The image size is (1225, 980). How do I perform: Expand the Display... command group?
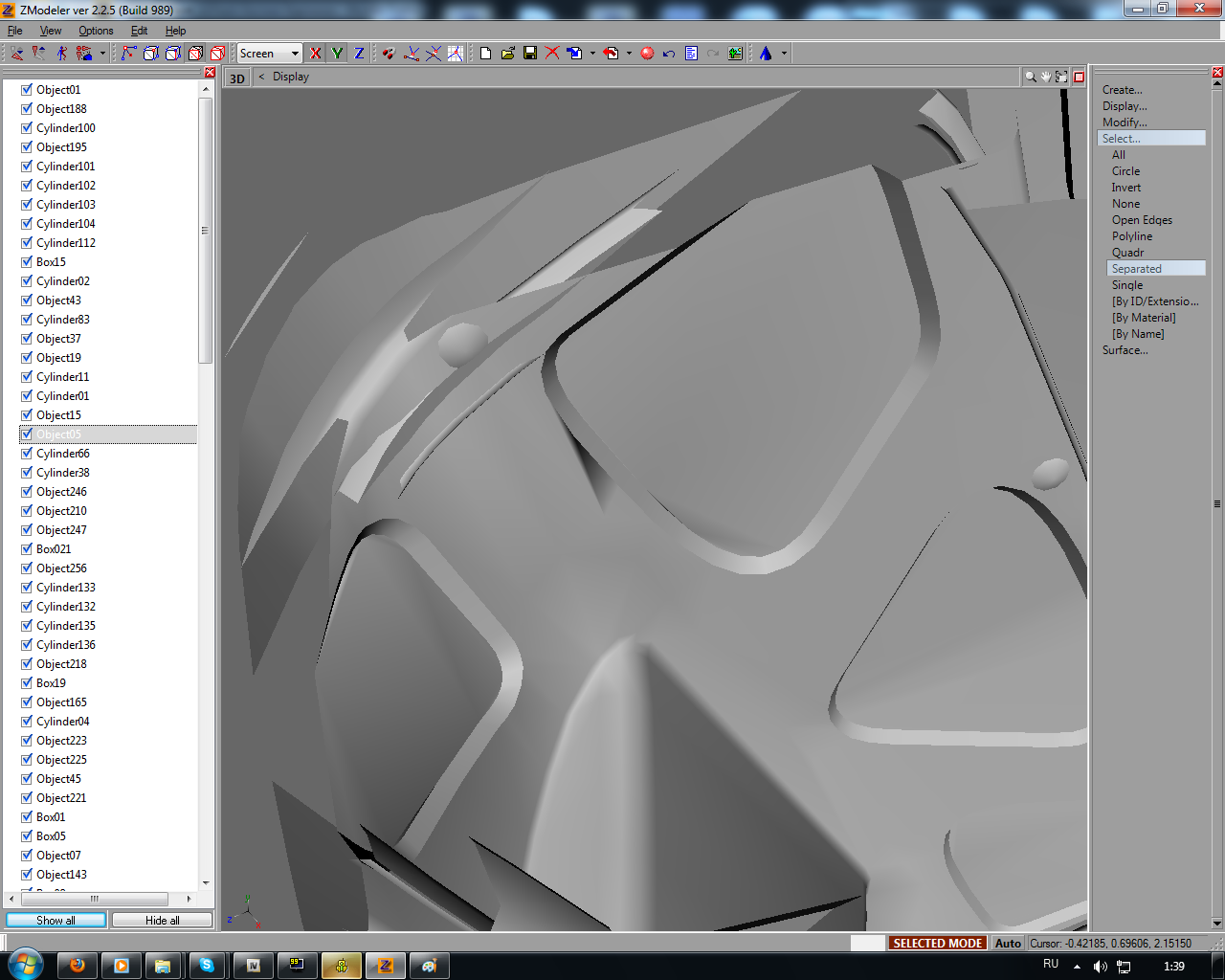[1125, 106]
